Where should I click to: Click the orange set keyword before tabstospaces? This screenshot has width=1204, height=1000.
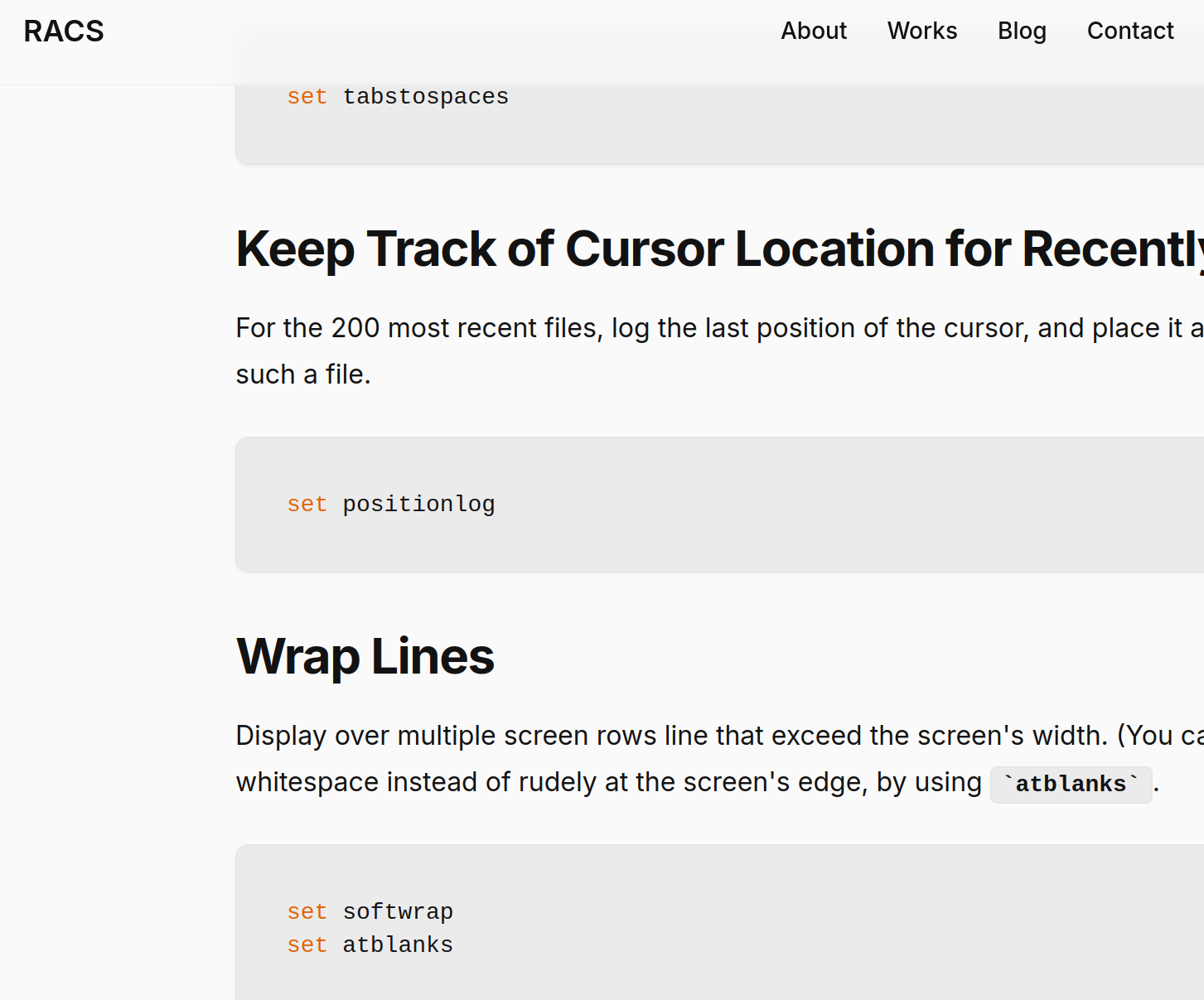pyautogui.click(x=307, y=97)
